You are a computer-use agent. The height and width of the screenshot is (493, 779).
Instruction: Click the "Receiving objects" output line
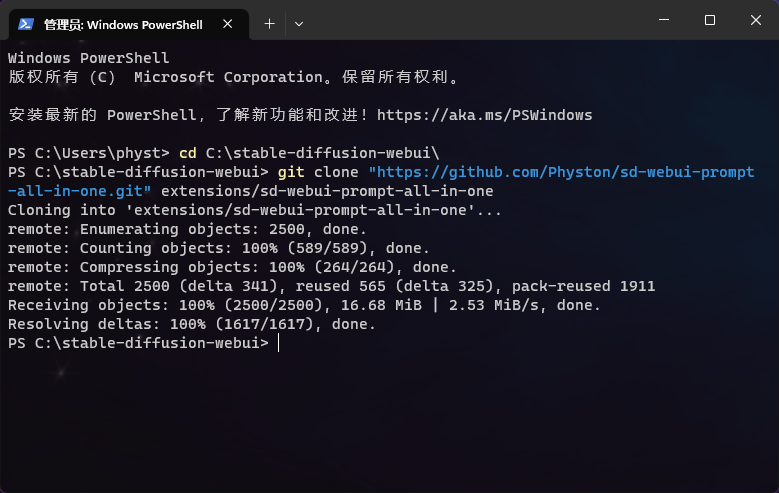pyautogui.click(x=300, y=305)
